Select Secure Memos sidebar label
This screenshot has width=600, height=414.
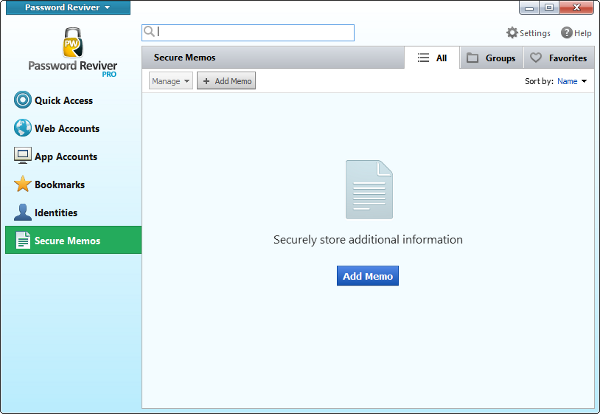click(67, 241)
